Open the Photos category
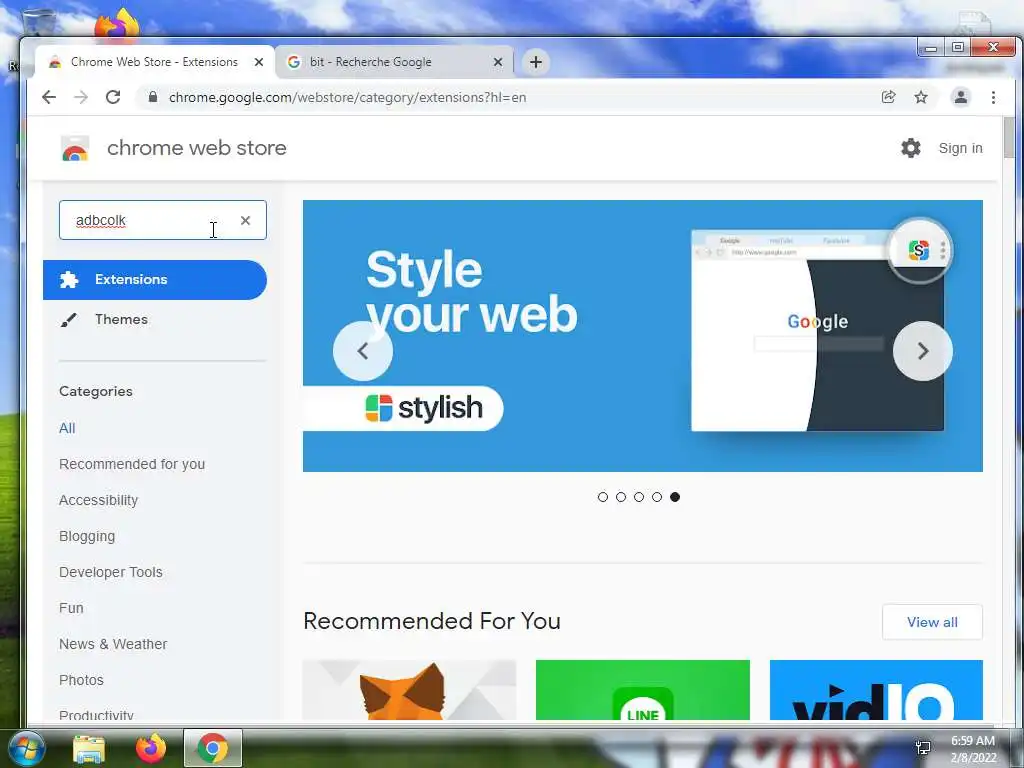The width and height of the screenshot is (1024, 768). pyautogui.click(x=81, y=680)
